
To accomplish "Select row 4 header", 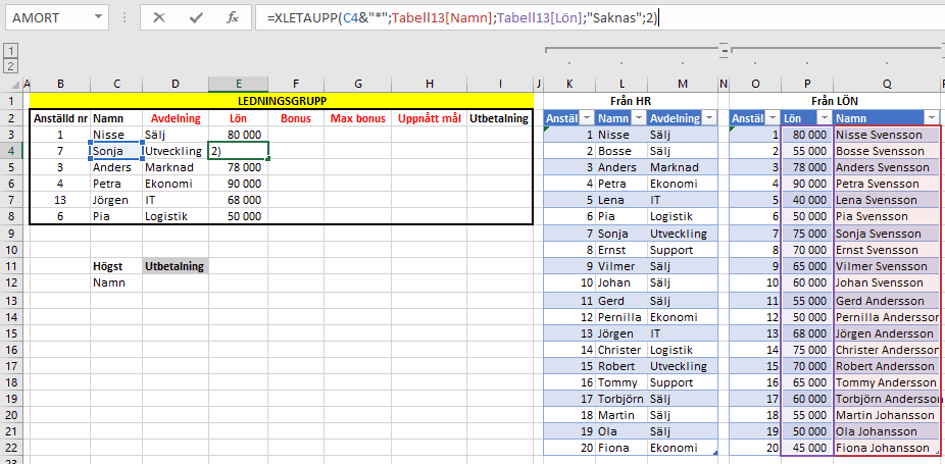I will tap(11, 151).
